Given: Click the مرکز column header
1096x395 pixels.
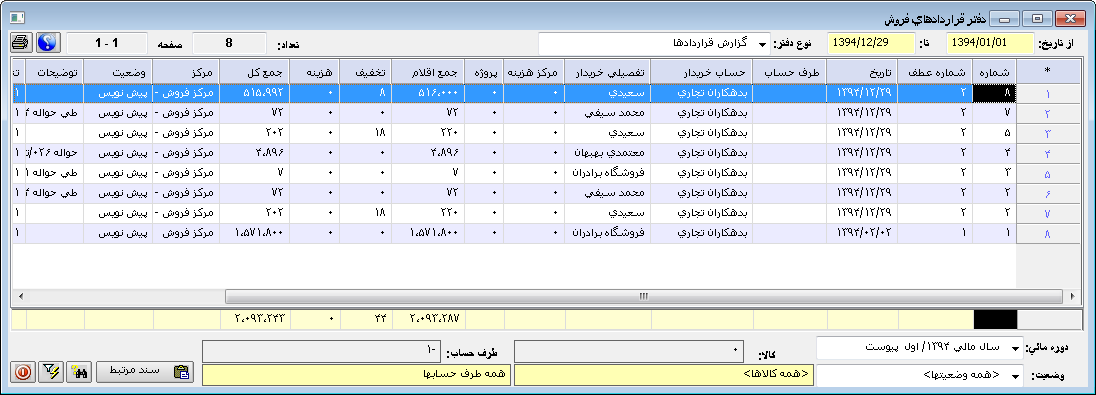Looking at the screenshot, I should [186, 72].
